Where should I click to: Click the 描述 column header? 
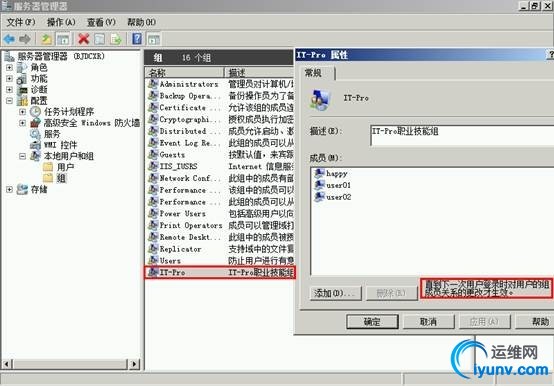pos(260,73)
